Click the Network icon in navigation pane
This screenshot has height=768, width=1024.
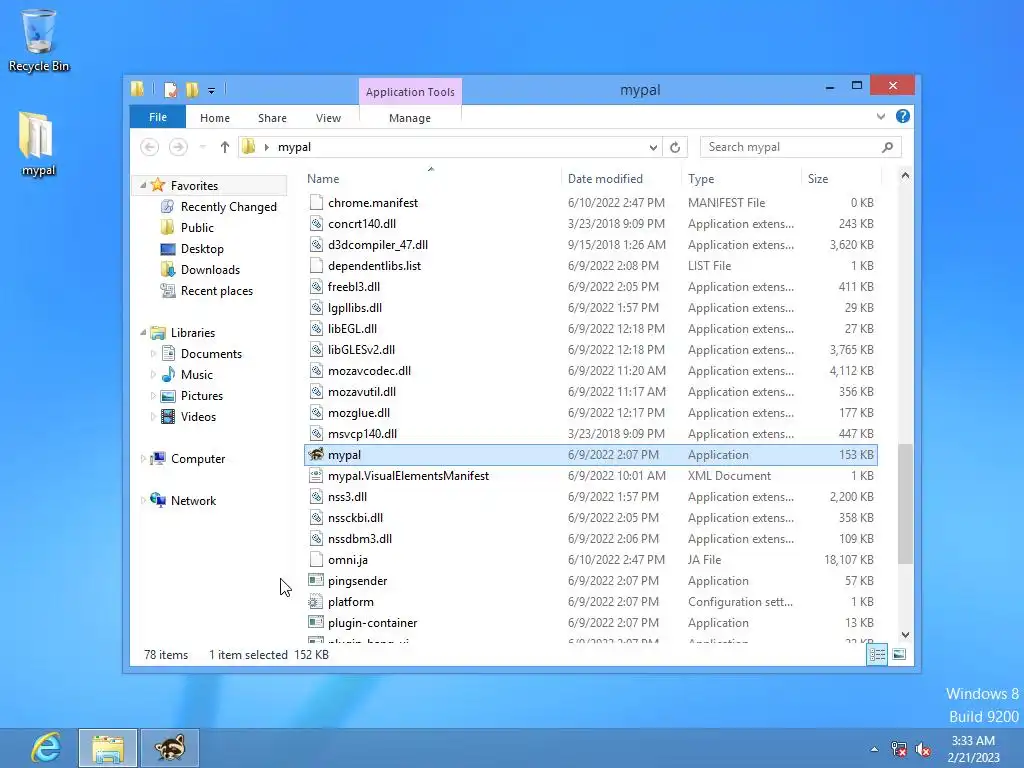[157, 500]
